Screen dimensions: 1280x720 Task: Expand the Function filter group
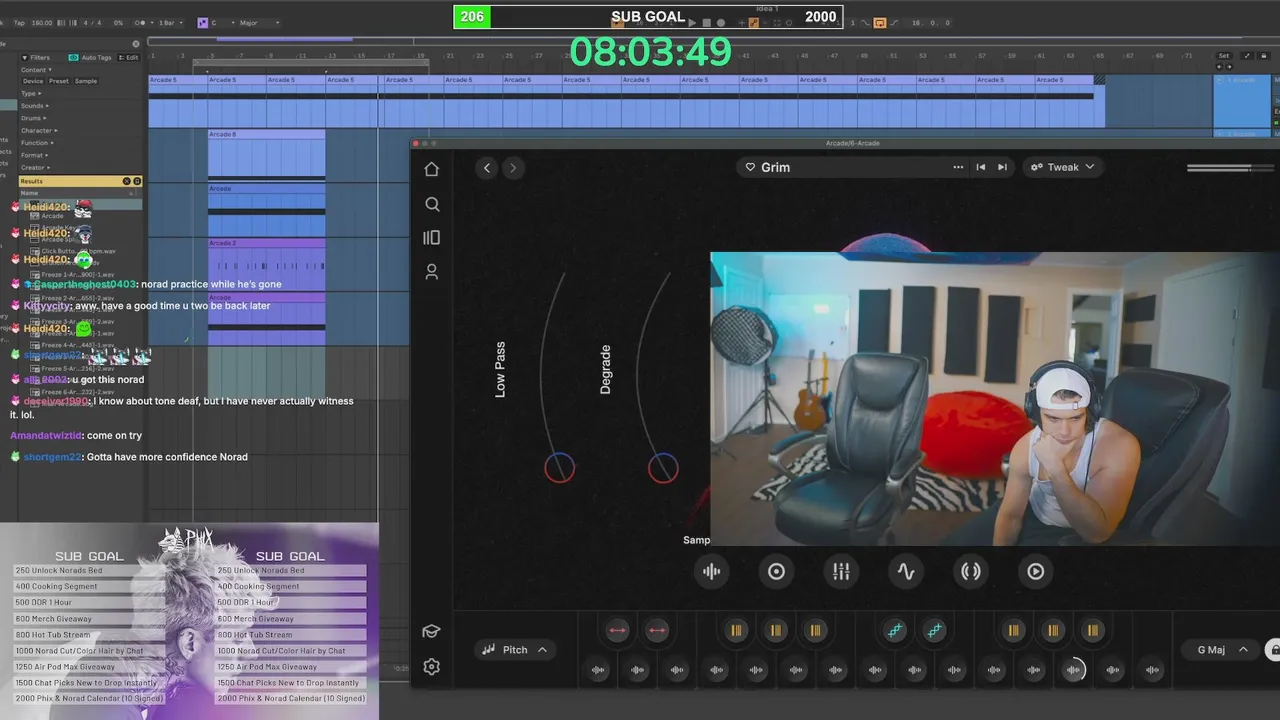click(x=37, y=142)
